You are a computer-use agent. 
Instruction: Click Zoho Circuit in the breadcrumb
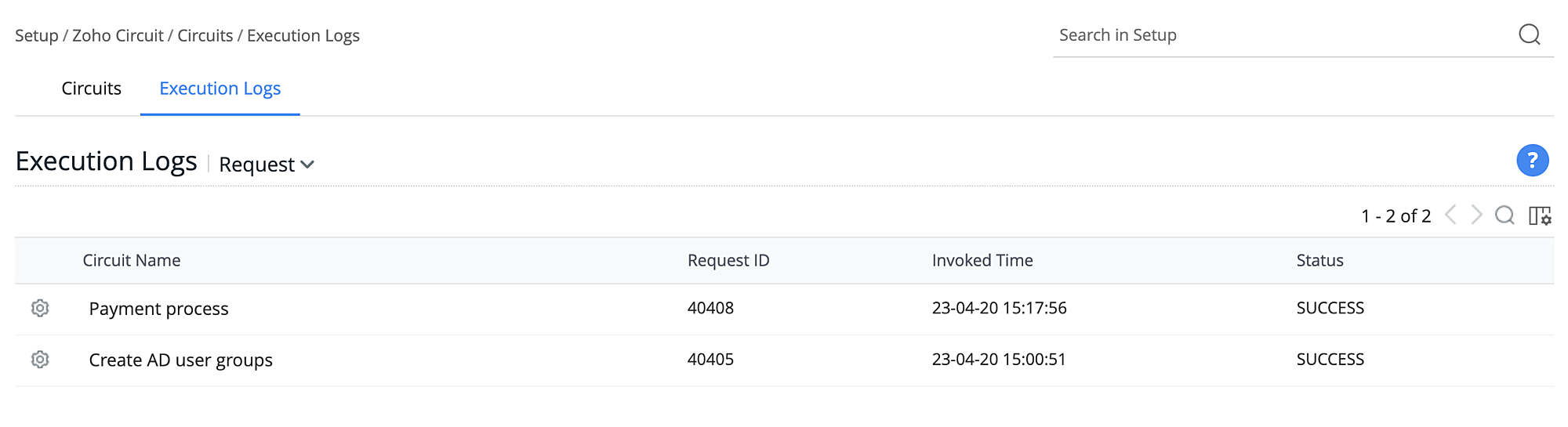[x=118, y=35]
